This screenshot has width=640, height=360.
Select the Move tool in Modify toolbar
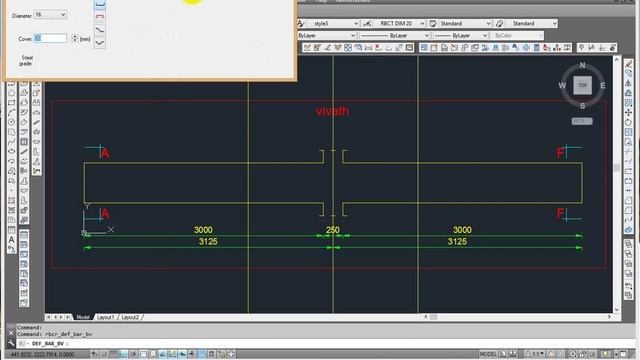tap(629, 112)
